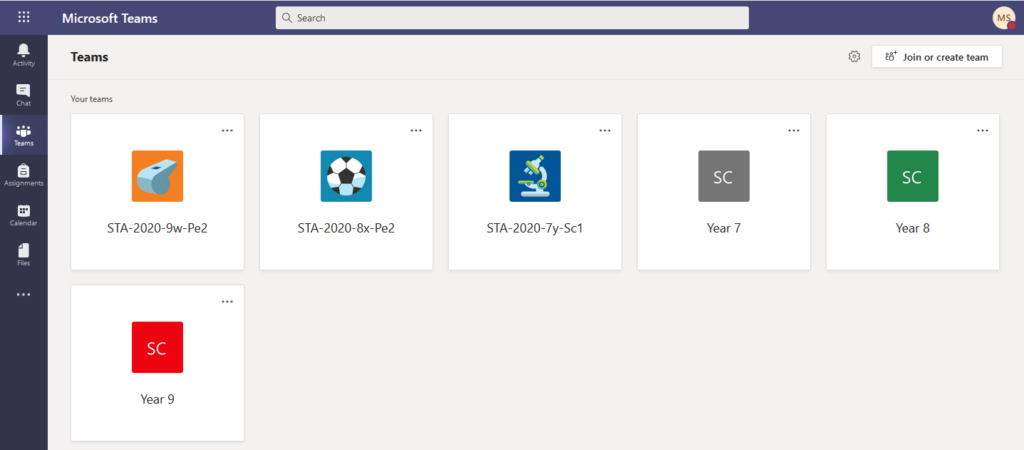This screenshot has height=450, width=1024.
Task: Open Assignments in the sidebar
Action: click(24, 175)
